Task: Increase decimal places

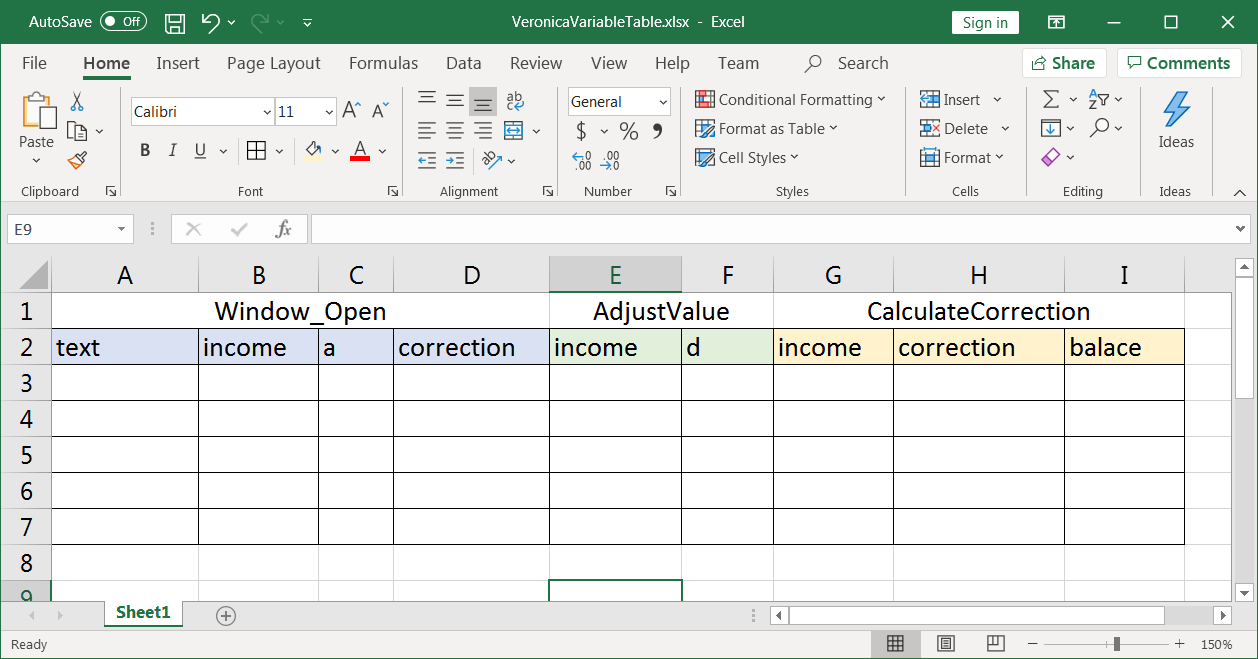Action: pos(582,160)
